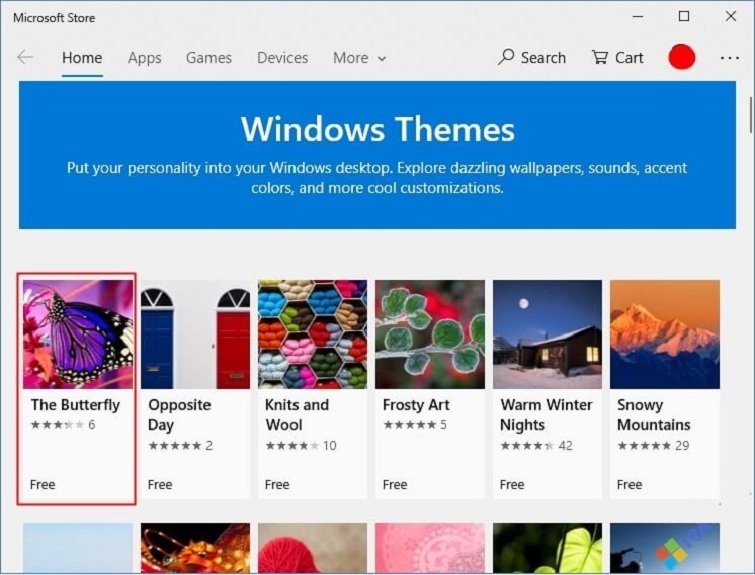The image size is (755, 575).
Task: Click the back arrow icon
Action: 25,58
